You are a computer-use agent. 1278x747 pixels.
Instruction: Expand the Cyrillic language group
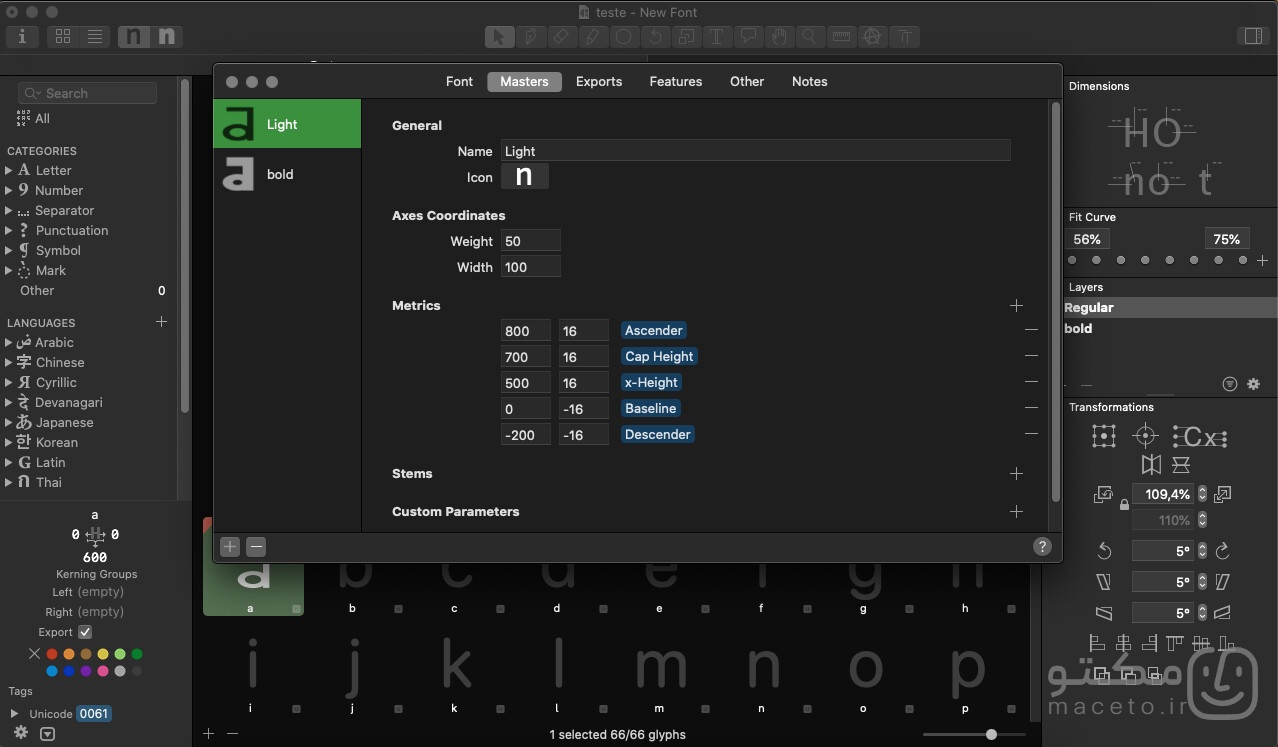[9, 382]
